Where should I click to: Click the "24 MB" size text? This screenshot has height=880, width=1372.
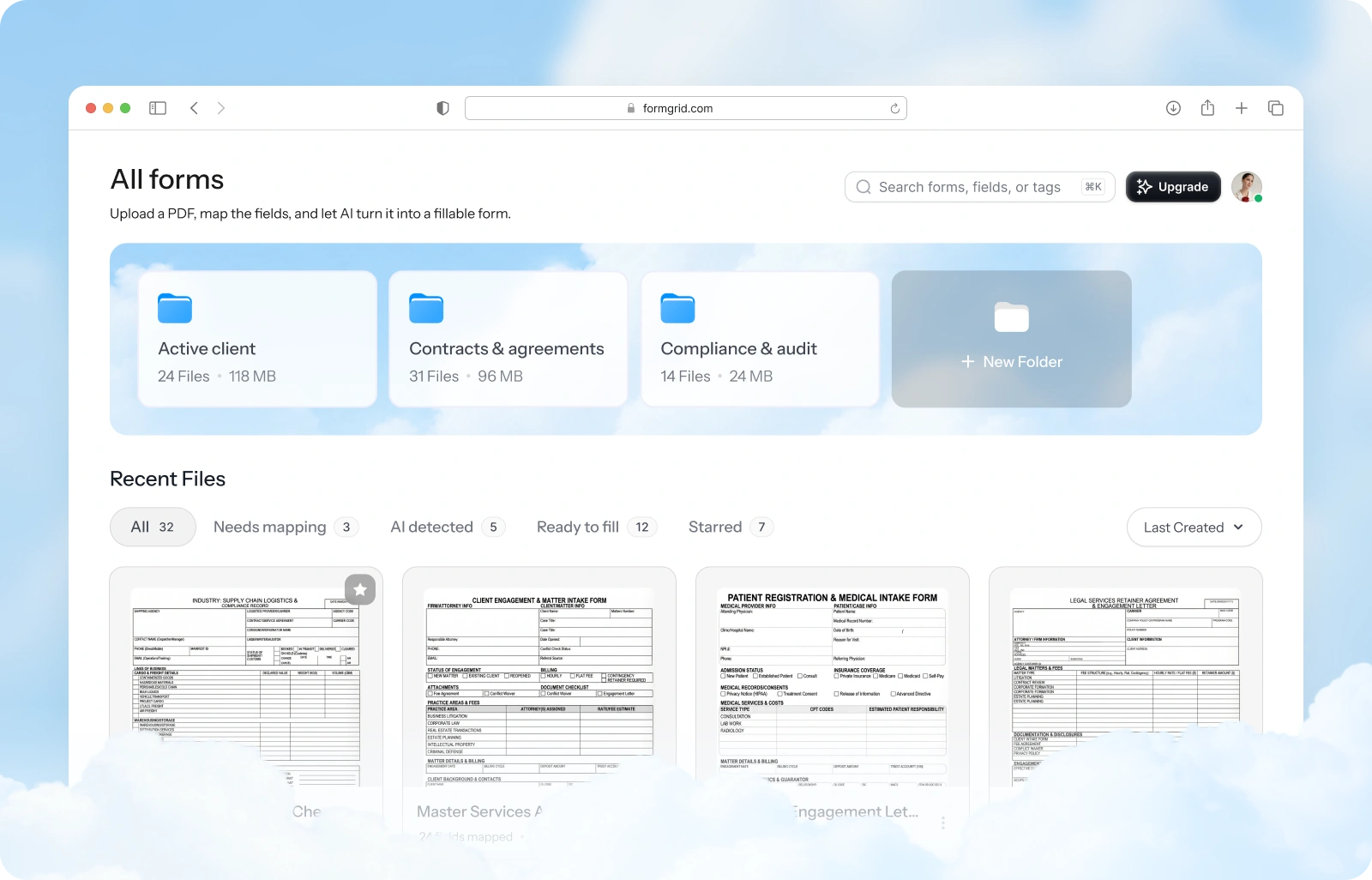pyautogui.click(x=751, y=376)
